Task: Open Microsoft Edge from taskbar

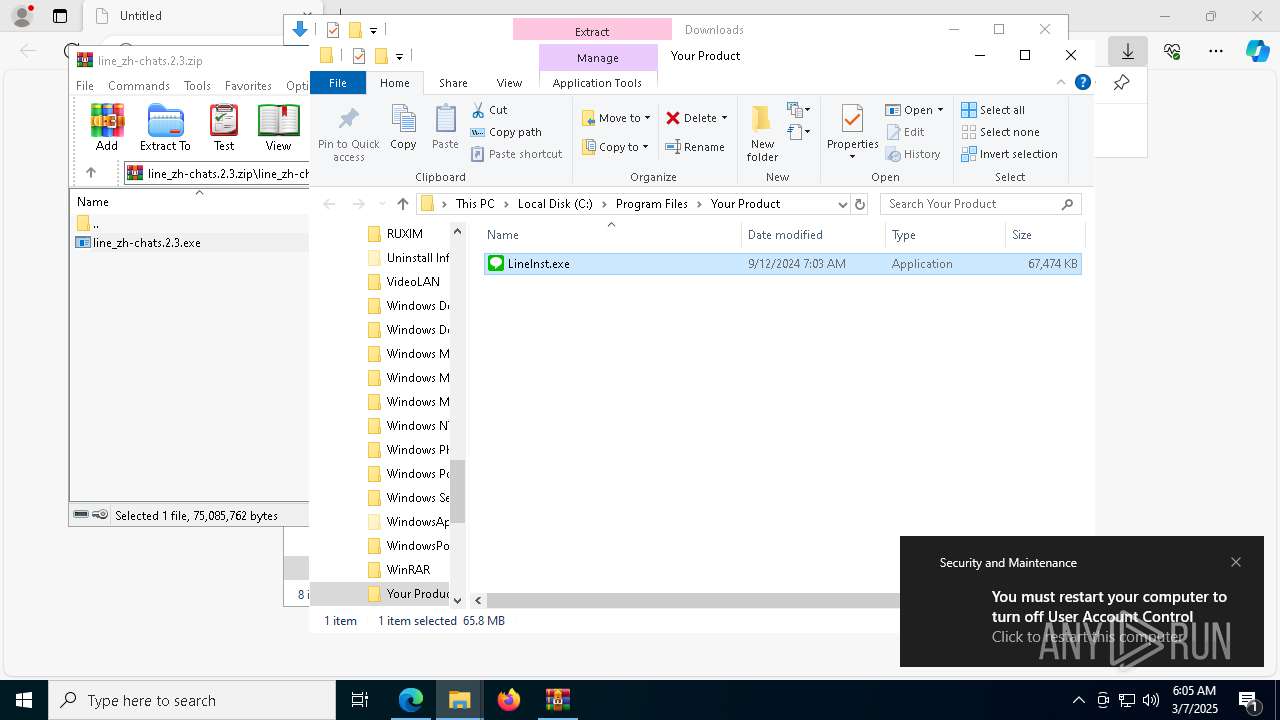Action: tap(411, 700)
